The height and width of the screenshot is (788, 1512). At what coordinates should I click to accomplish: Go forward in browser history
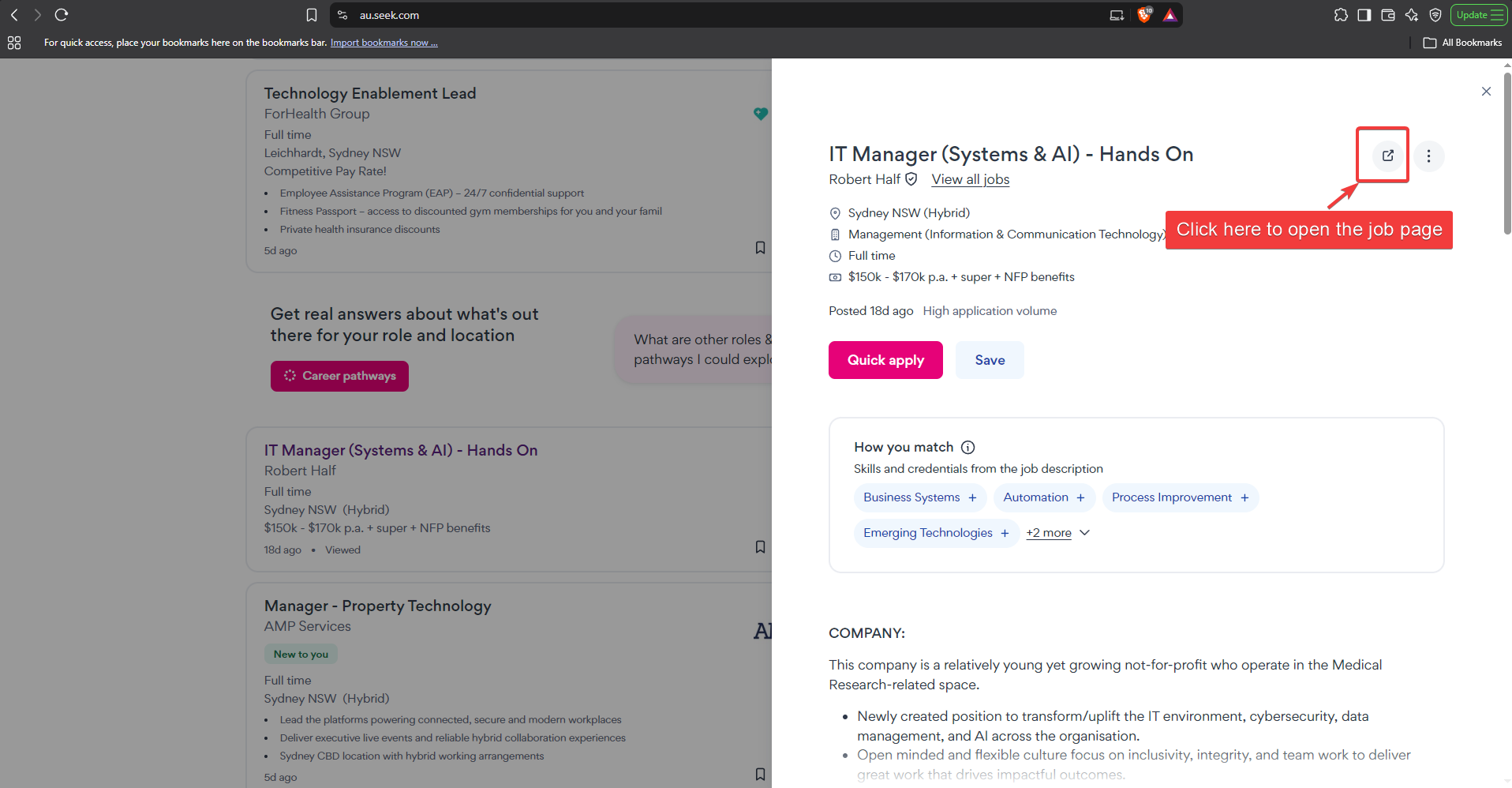pyautogui.click(x=37, y=15)
